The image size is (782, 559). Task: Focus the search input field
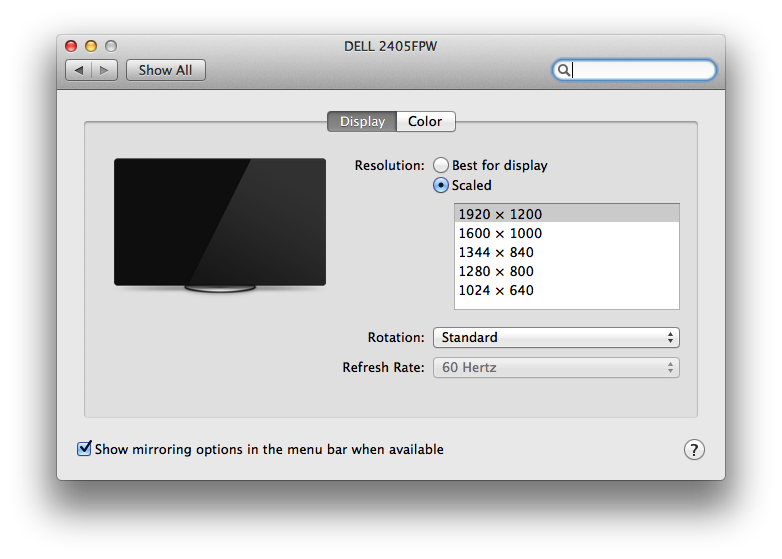(634, 70)
